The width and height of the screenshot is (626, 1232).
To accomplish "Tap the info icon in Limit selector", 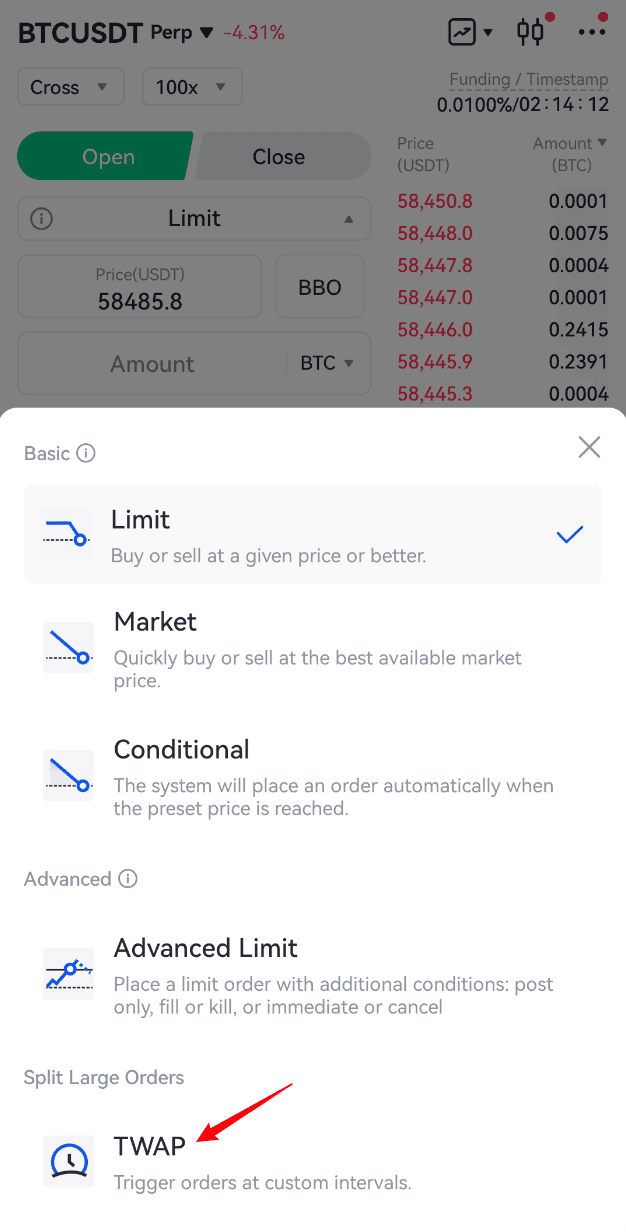I will [x=41, y=218].
